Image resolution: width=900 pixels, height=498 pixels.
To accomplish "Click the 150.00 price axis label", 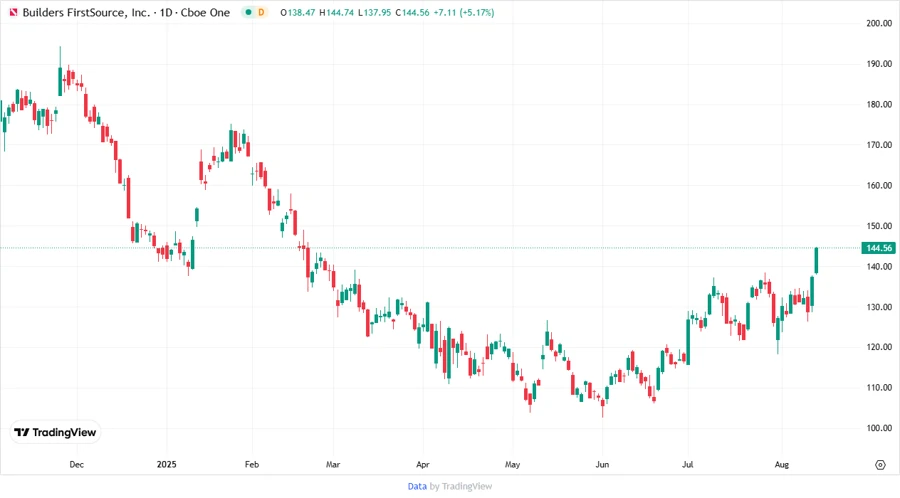I will [x=879, y=226].
